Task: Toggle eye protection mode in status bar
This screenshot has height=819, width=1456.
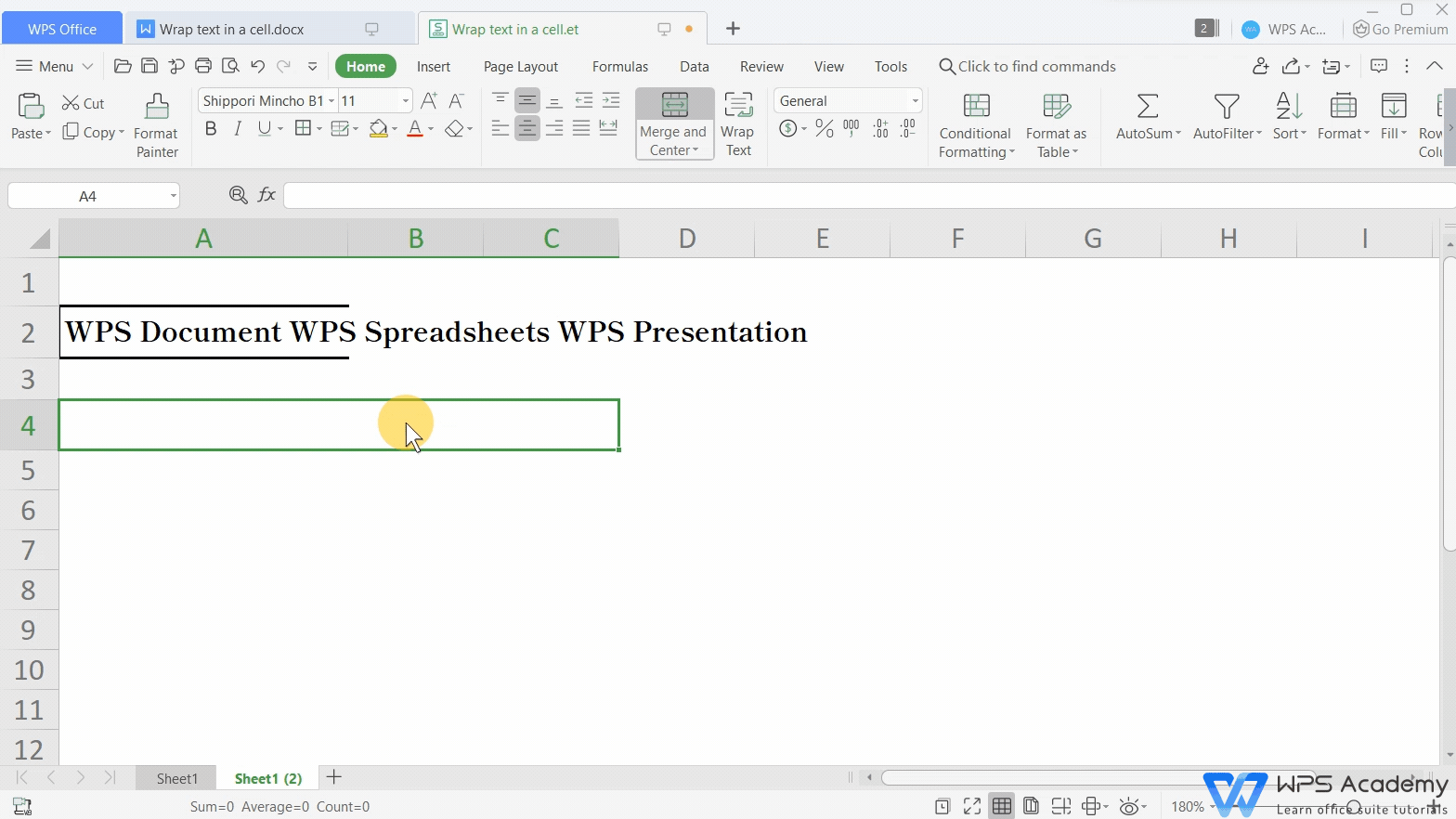Action: [1128, 806]
